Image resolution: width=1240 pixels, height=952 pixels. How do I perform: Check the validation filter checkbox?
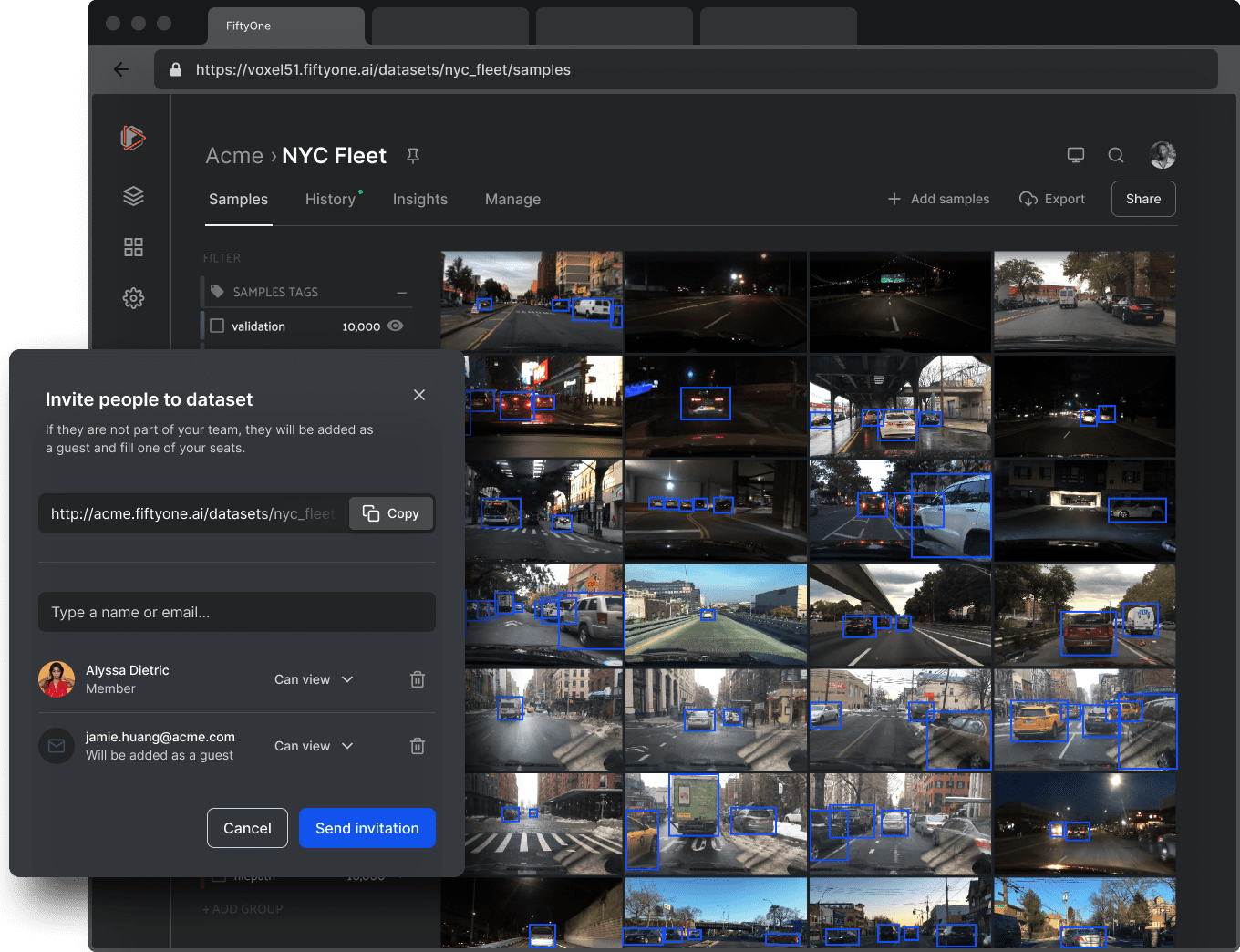click(216, 326)
